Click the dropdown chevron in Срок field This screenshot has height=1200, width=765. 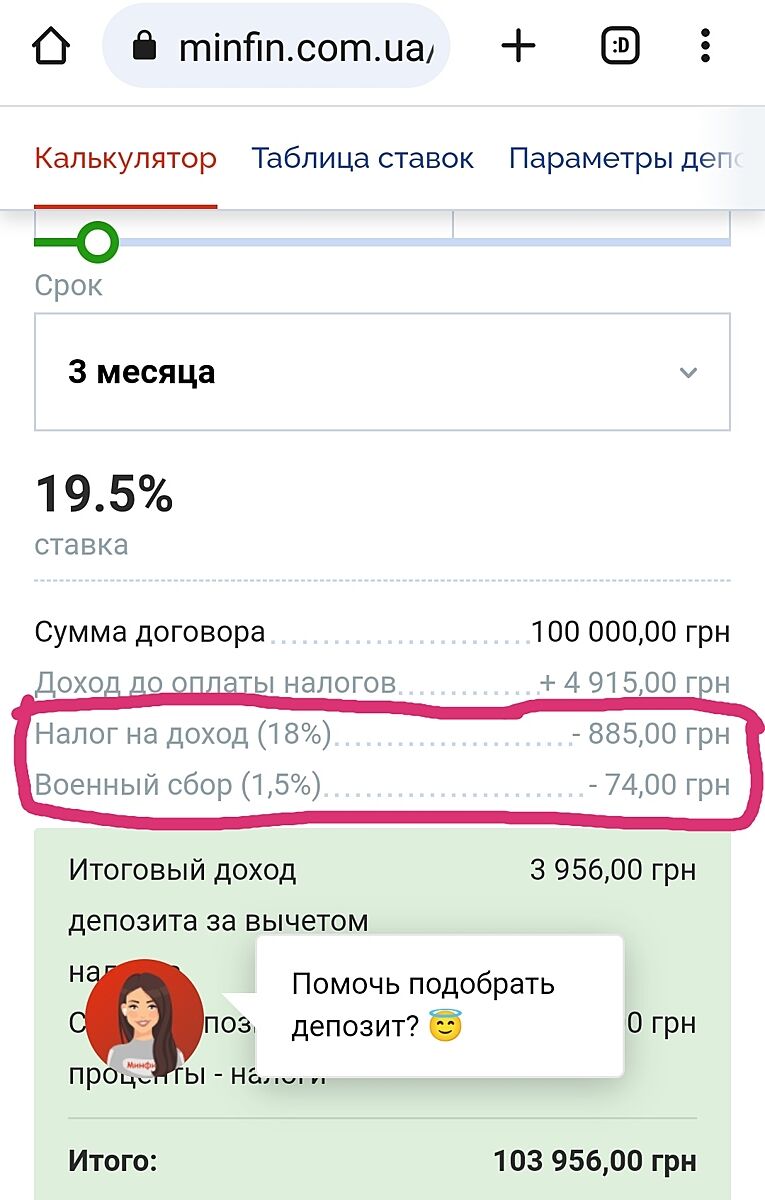[x=688, y=373]
